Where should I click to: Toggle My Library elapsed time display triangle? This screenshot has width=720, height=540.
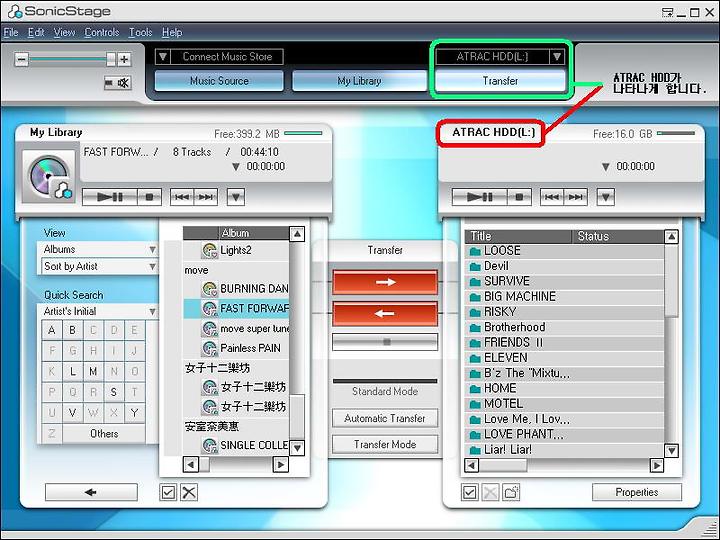tap(236, 167)
